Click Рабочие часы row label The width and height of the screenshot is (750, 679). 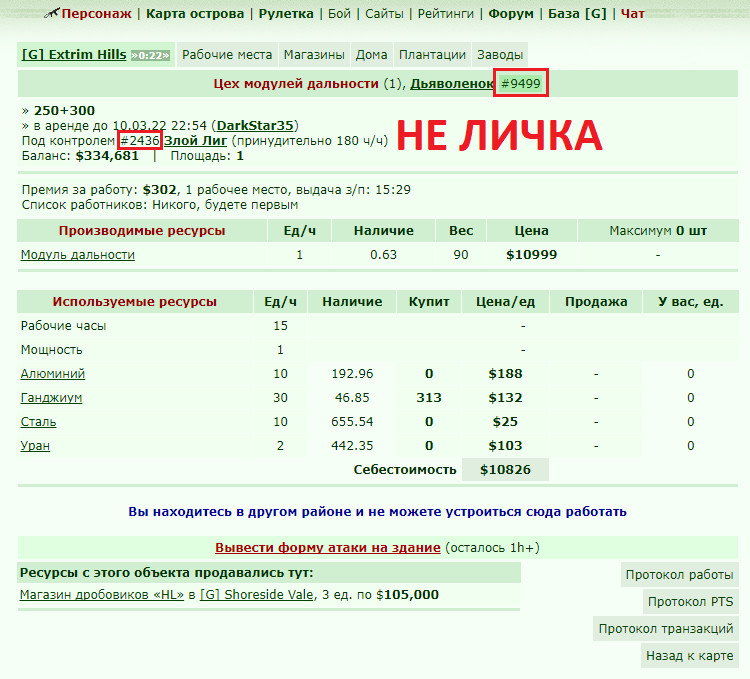click(63, 326)
